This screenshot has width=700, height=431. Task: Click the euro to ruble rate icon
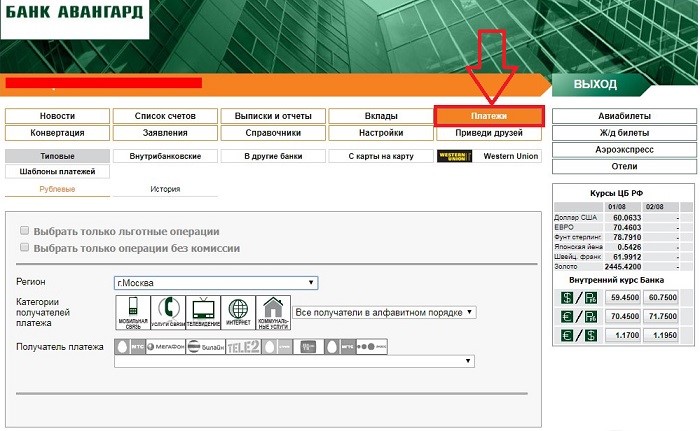[579, 317]
